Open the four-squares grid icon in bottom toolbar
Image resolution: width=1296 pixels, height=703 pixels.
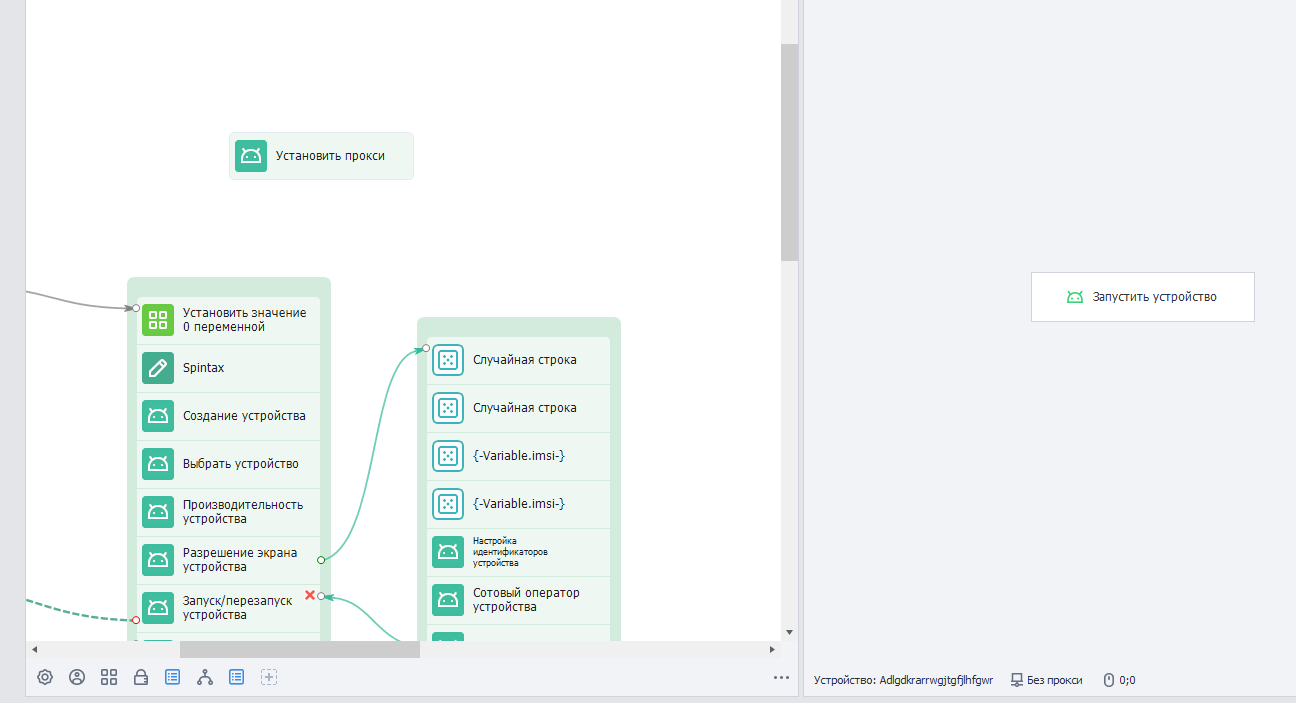pyautogui.click(x=109, y=677)
